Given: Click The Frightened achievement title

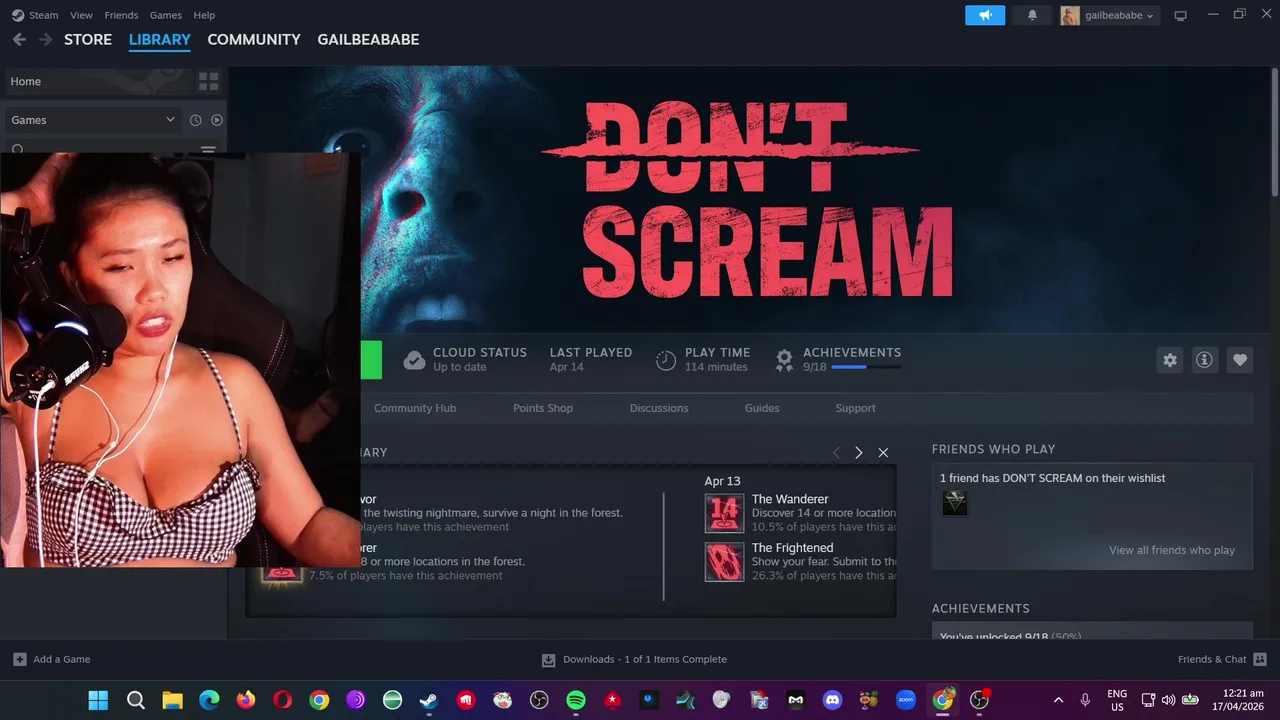Looking at the screenshot, I should tap(792, 548).
